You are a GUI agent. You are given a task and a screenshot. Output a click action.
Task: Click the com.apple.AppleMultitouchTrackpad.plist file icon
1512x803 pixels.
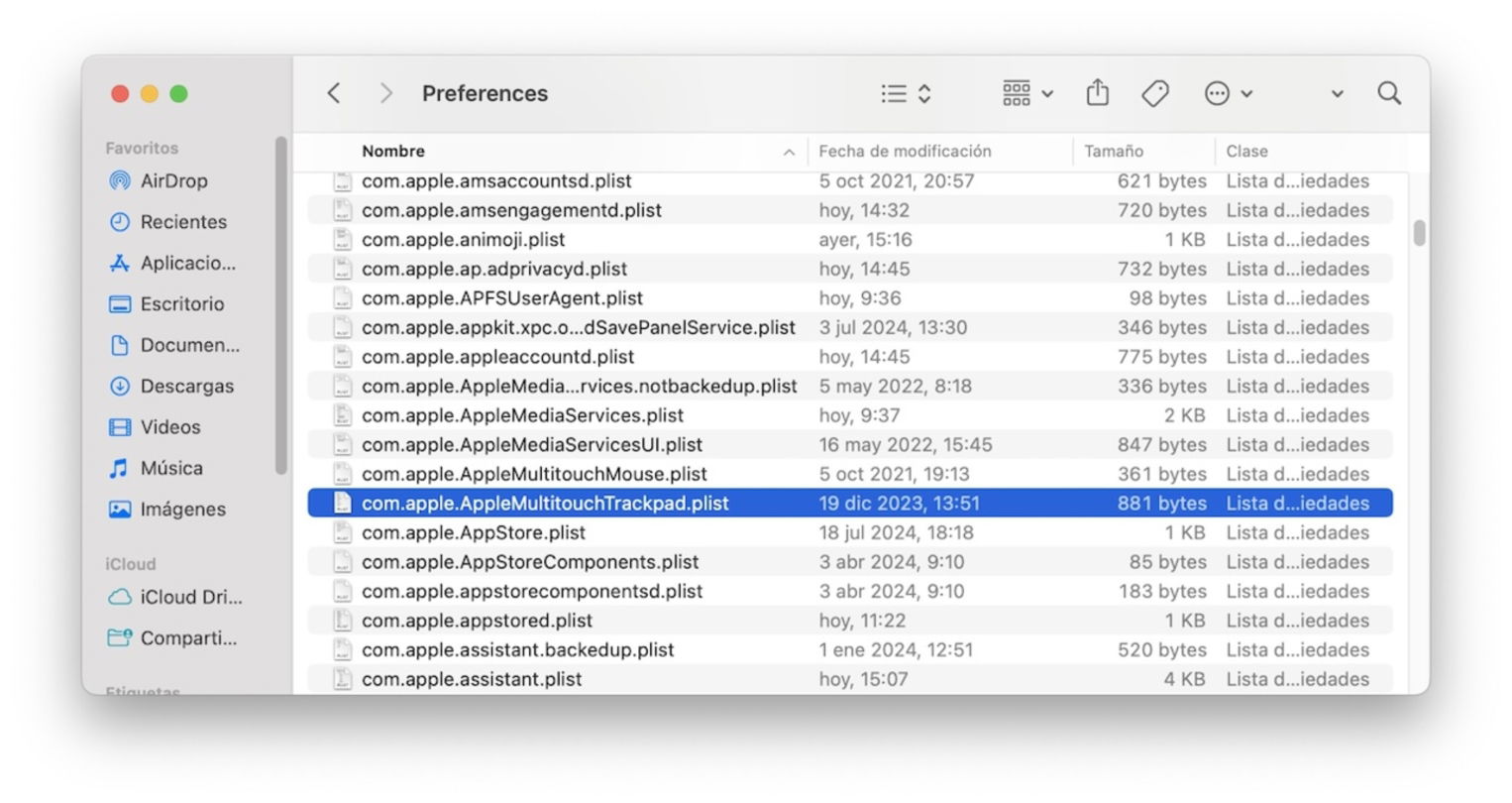coord(342,503)
